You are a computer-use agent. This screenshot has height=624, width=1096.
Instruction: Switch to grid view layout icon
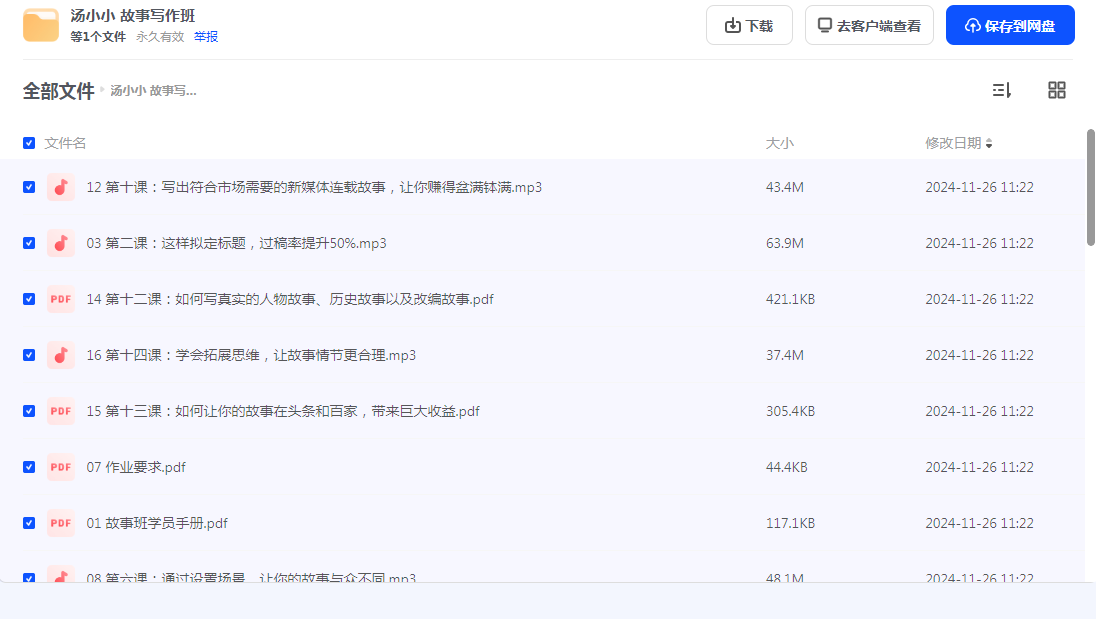coord(1056,90)
